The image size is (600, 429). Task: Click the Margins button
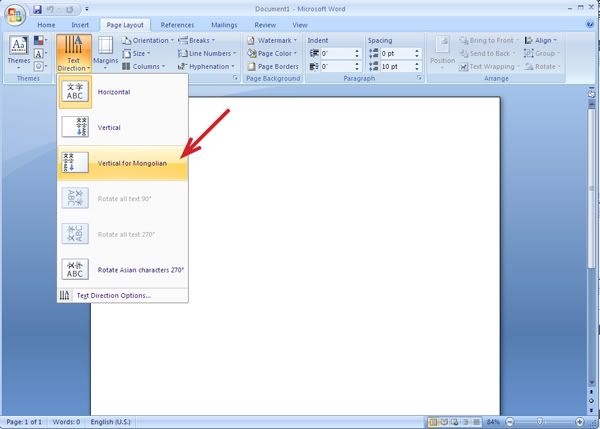105,53
